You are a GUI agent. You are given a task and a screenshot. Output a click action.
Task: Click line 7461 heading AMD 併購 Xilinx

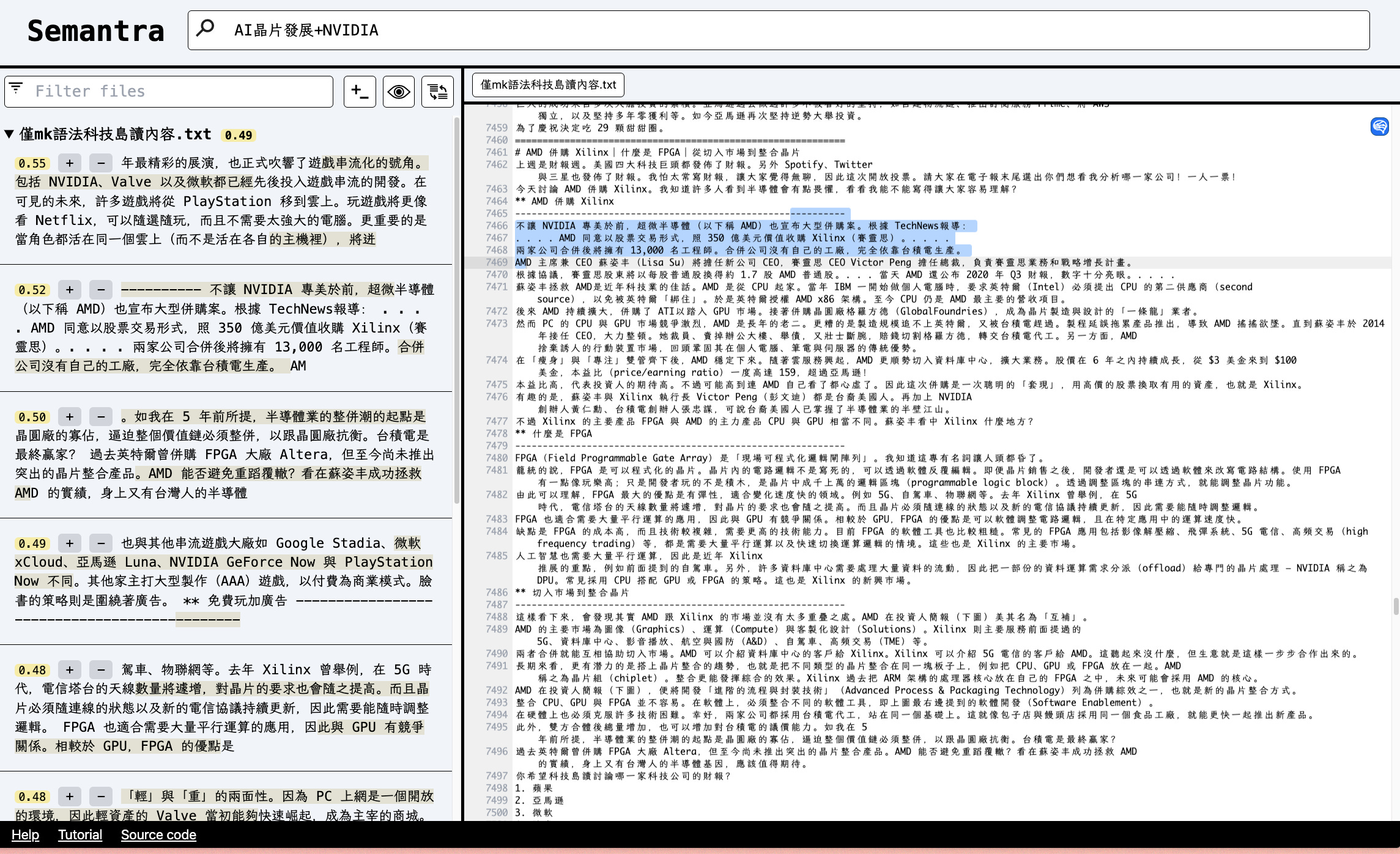[657, 152]
